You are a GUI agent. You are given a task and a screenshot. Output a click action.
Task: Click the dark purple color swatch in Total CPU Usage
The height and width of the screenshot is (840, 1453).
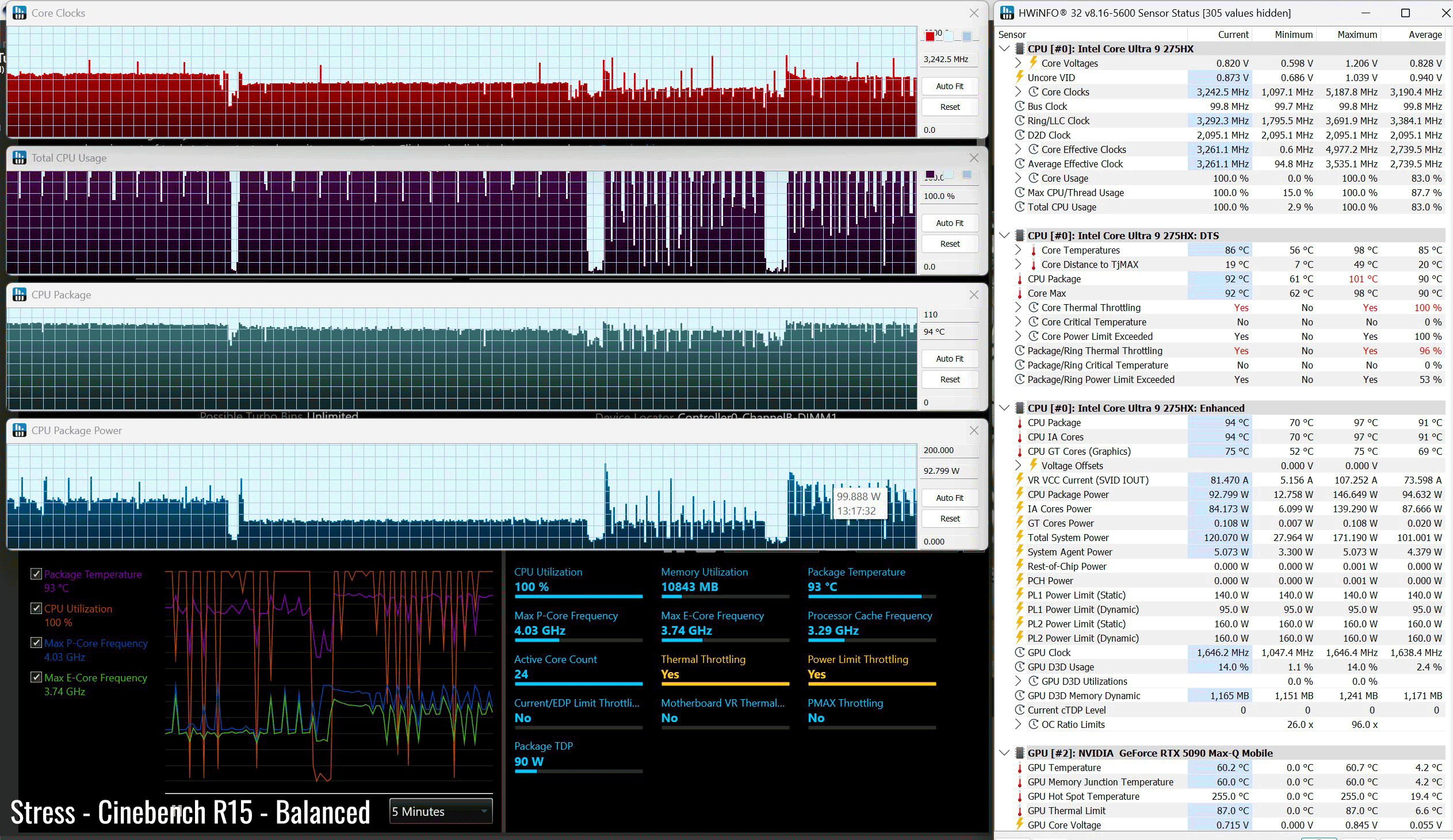(930, 174)
